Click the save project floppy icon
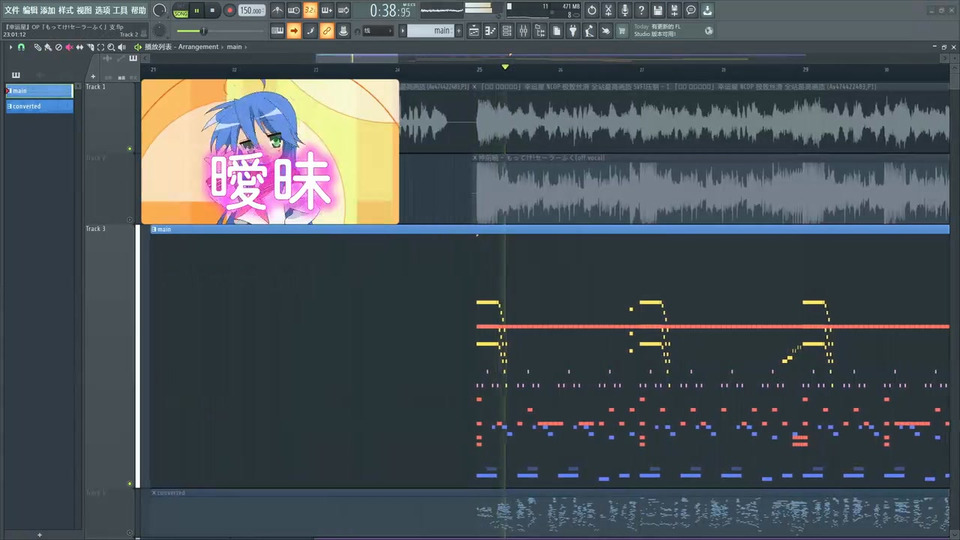 point(658,10)
